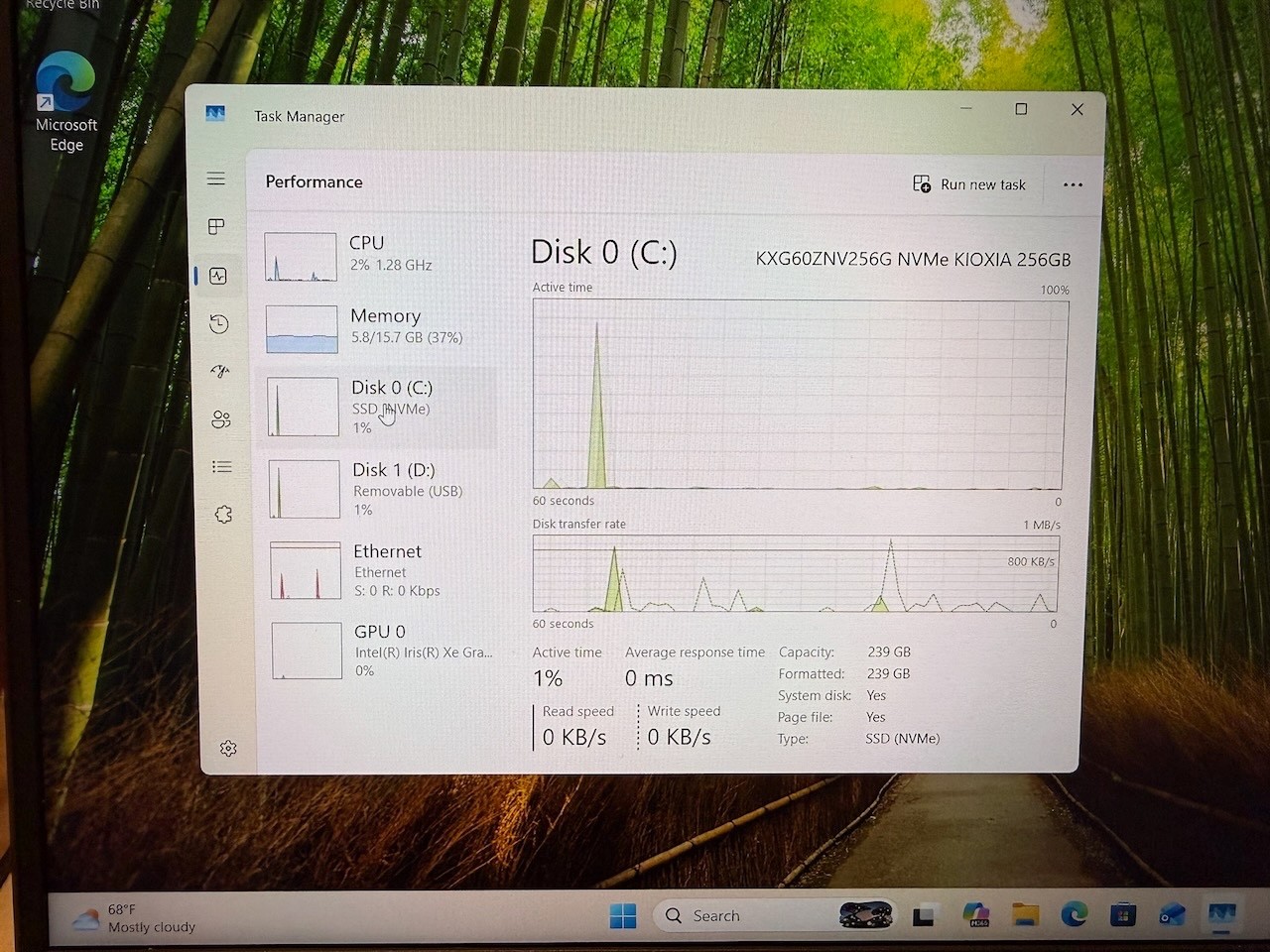Image resolution: width=1270 pixels, height=952 pixels.
Task: Open the Services page puzzle icon
Action: coord(223,514)
